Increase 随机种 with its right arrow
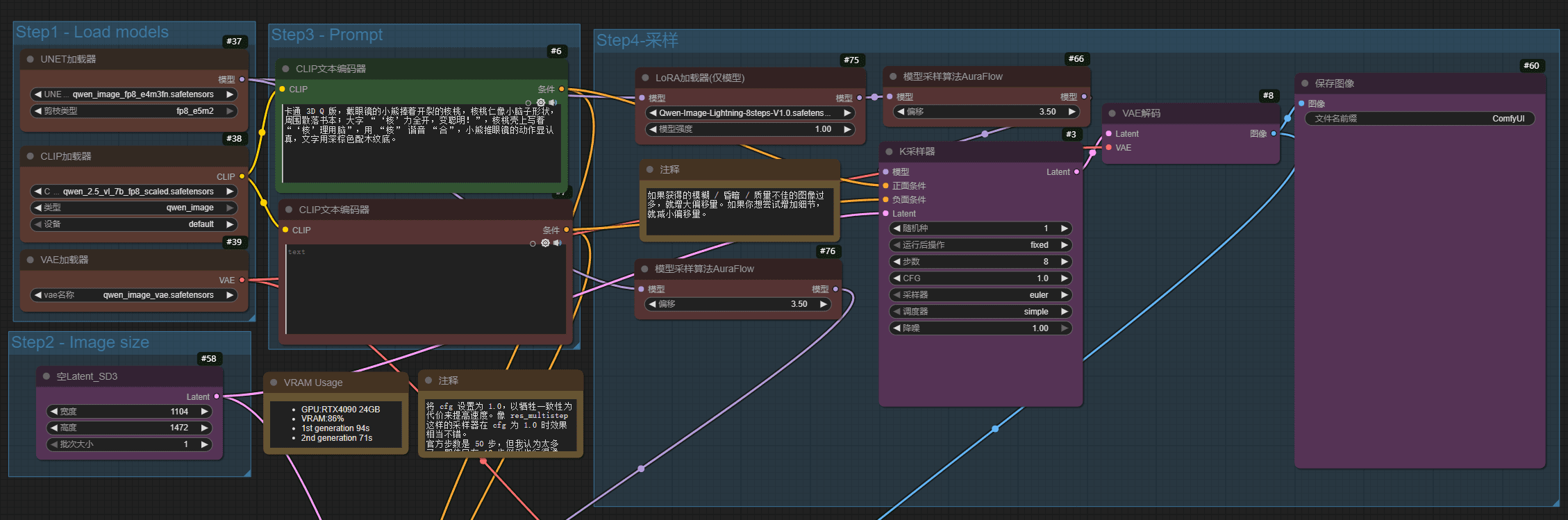Image resolution: width=1568 pixels, height=520 pixels. click(x=1064, y=228)
